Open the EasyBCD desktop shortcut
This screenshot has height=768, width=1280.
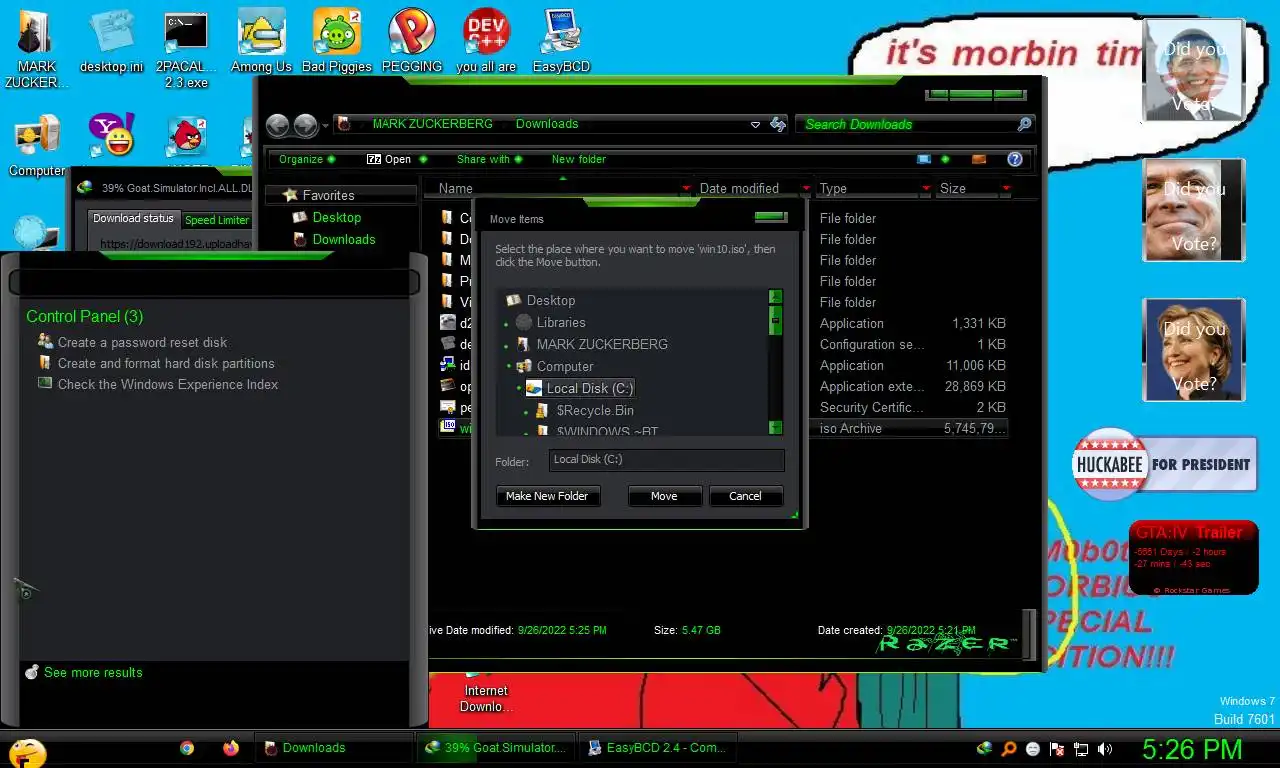coord(561,40)
